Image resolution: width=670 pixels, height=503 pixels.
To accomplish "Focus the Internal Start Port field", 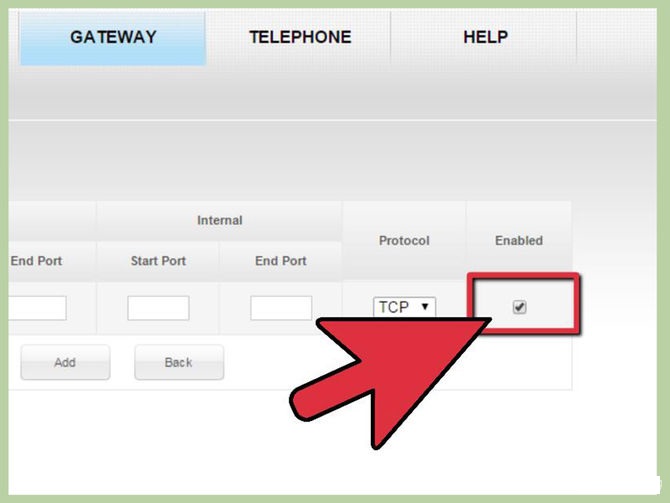I will 158,308.
